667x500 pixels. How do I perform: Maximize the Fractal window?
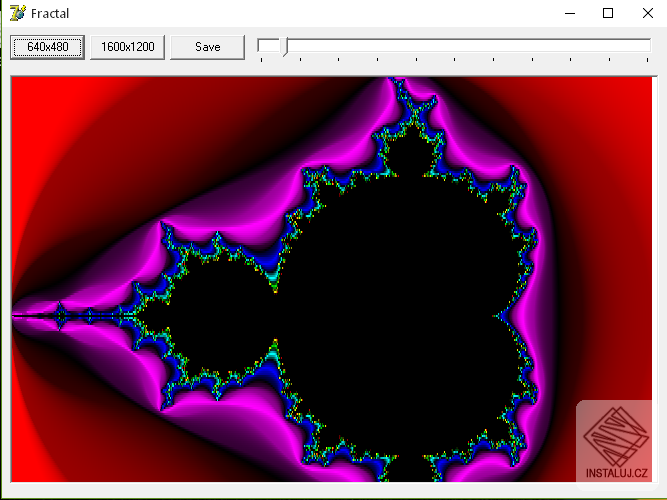pos(608,13)
